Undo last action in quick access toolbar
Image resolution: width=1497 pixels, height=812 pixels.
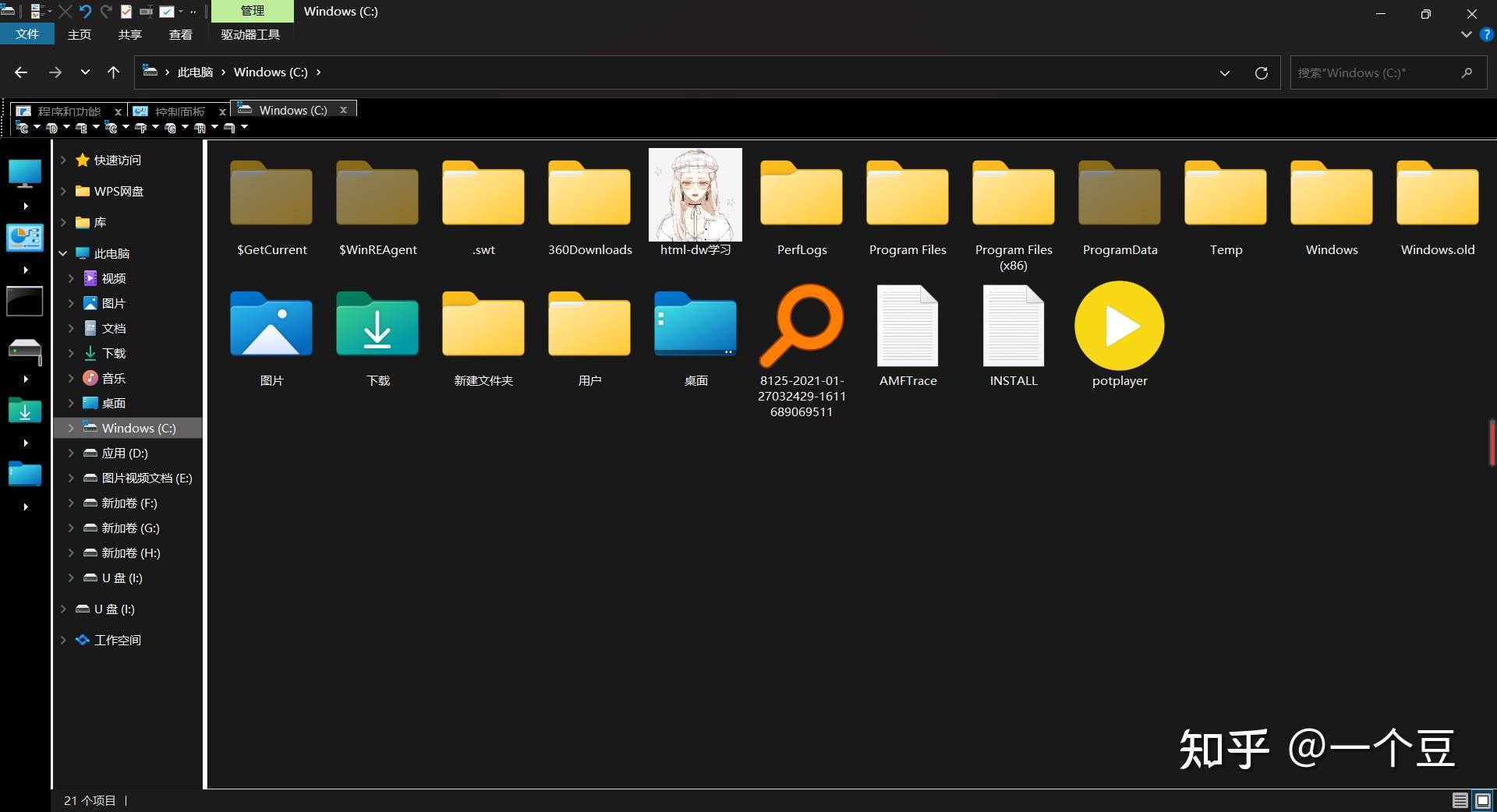coord(86,12)
